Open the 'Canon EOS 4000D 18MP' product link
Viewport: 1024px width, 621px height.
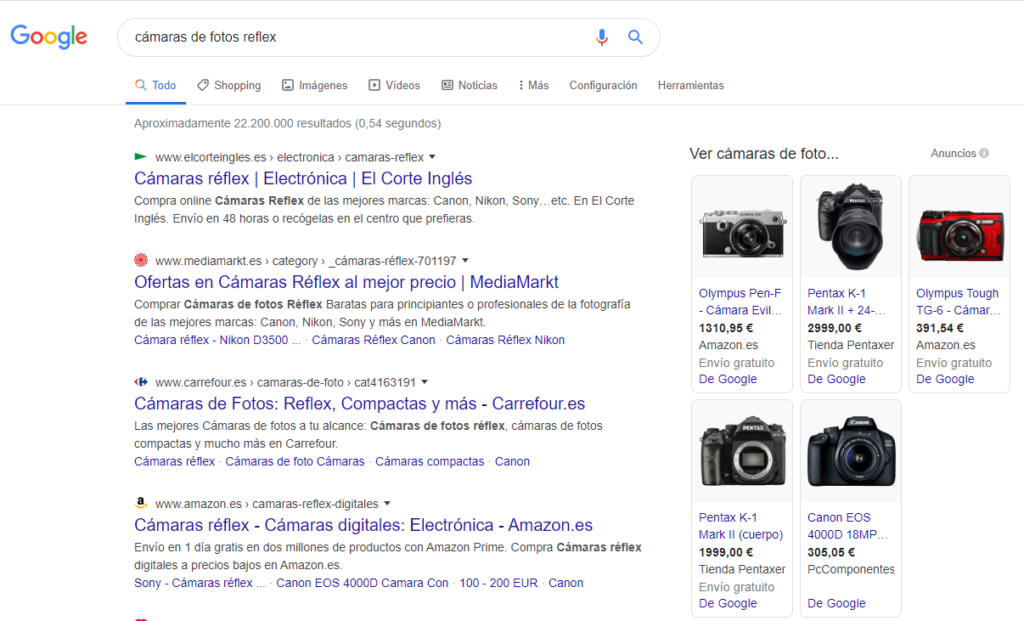(848, 526)
